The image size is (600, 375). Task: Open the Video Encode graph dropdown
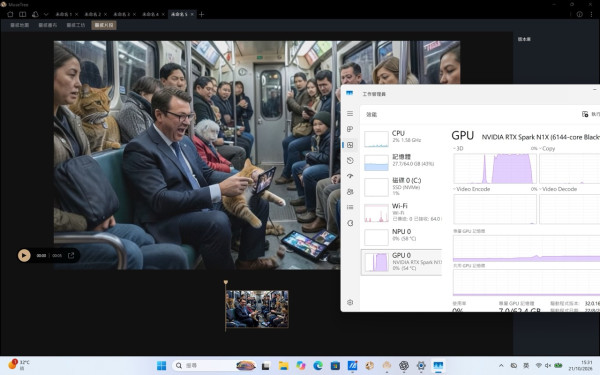(x=471, y=189)
